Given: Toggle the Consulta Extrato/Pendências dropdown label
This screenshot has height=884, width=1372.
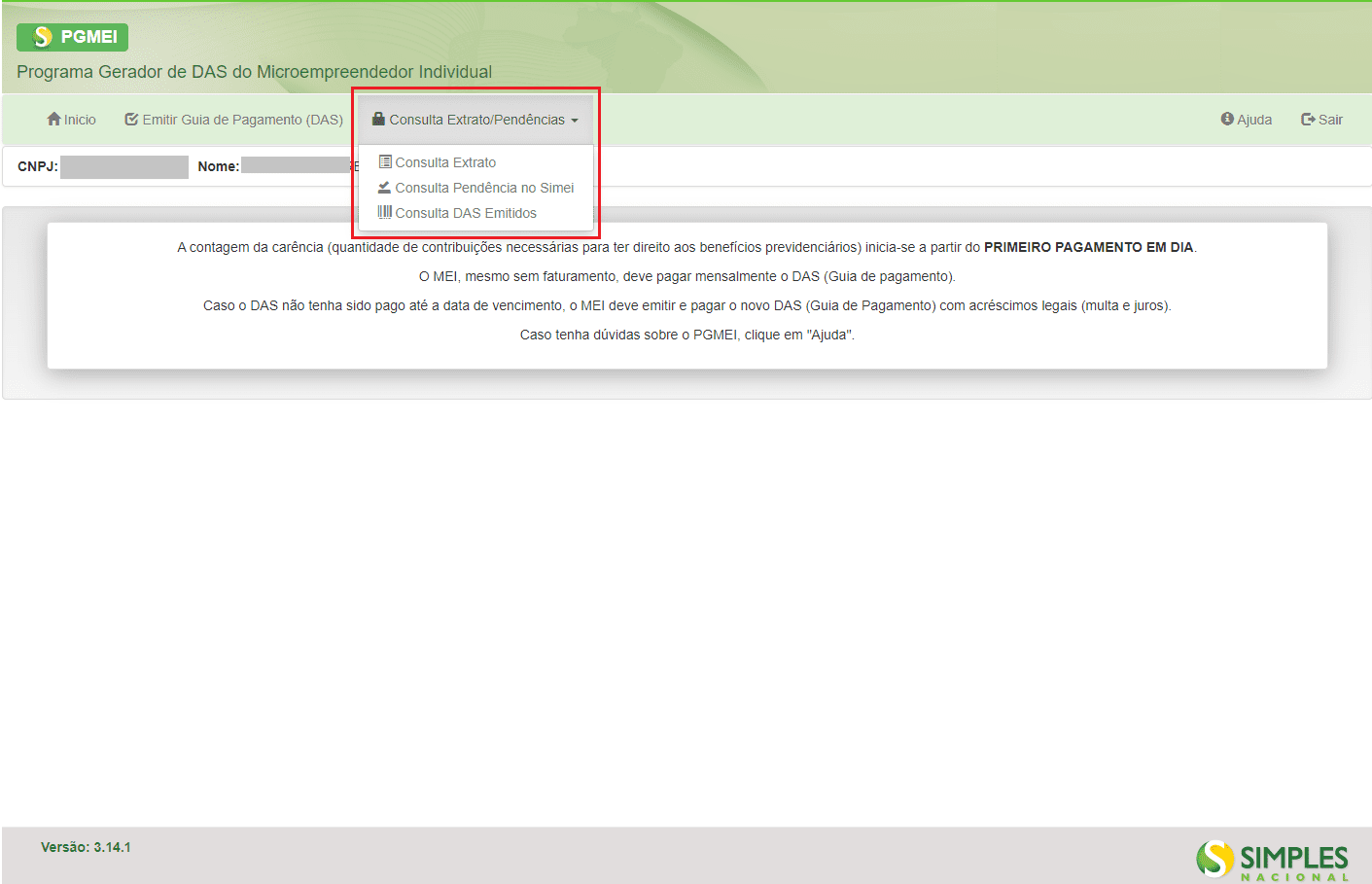Looking at the screenshot, I should 476,120.
